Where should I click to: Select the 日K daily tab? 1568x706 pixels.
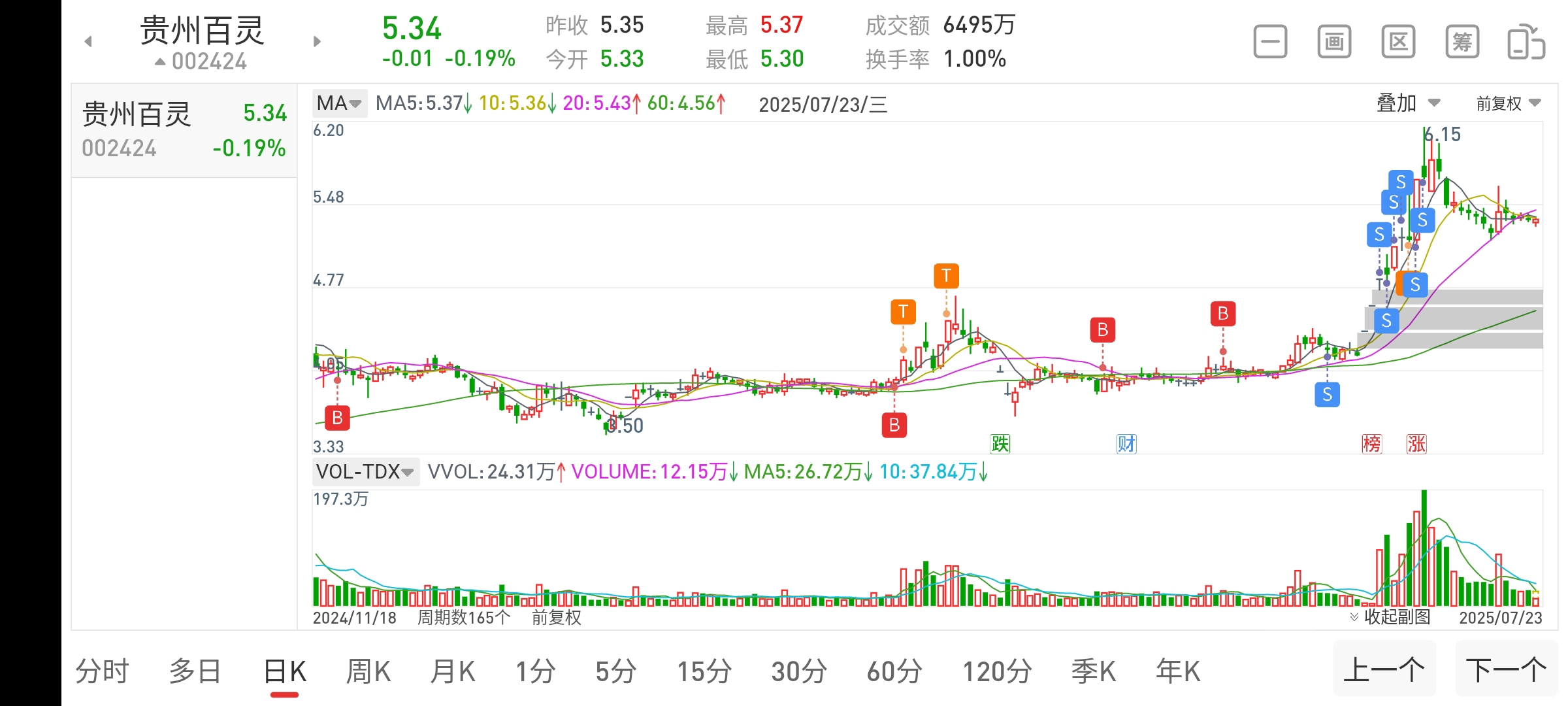(285, 671)
